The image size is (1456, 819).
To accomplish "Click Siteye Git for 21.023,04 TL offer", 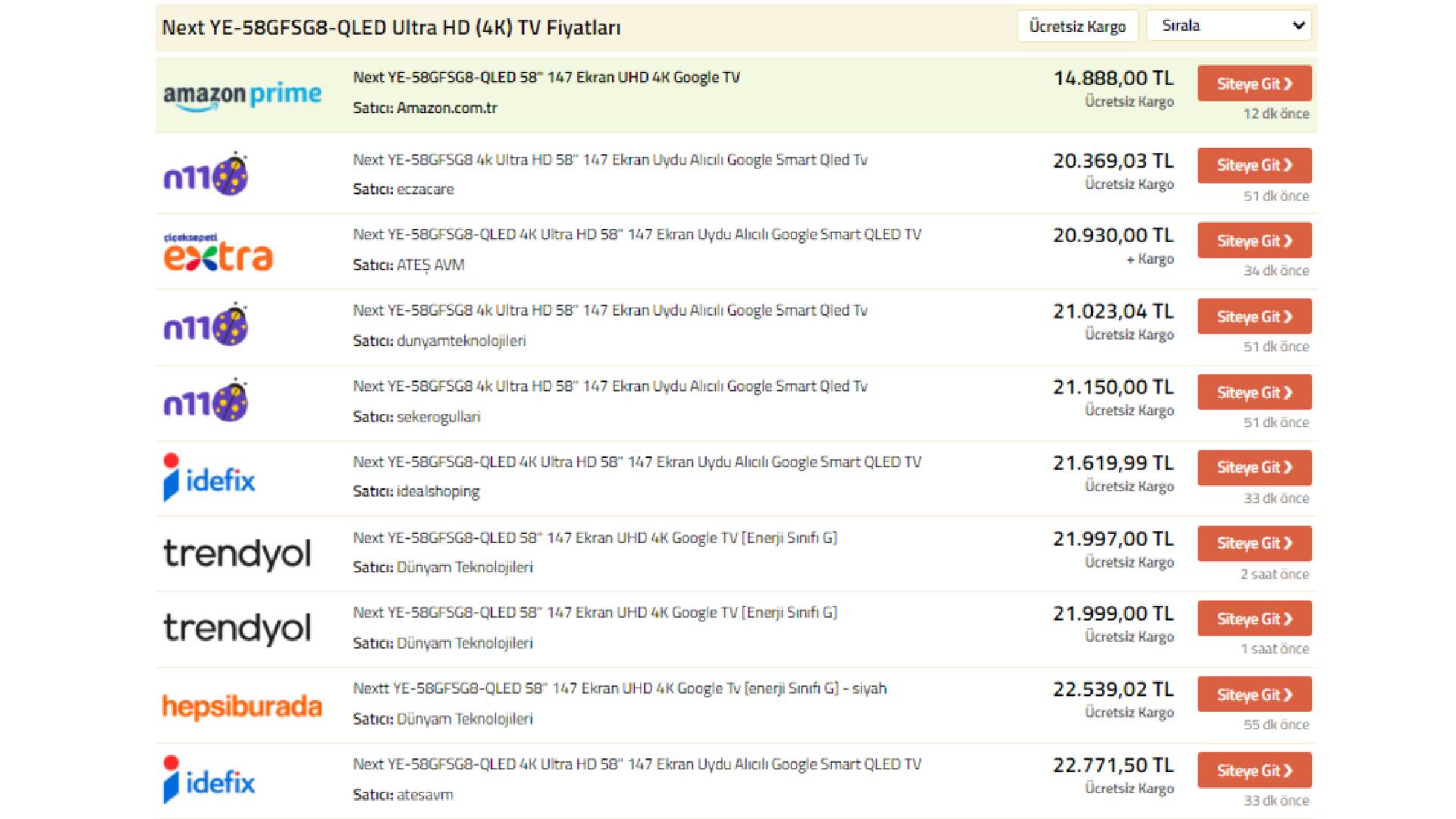I will click(x=1254, y=316).
